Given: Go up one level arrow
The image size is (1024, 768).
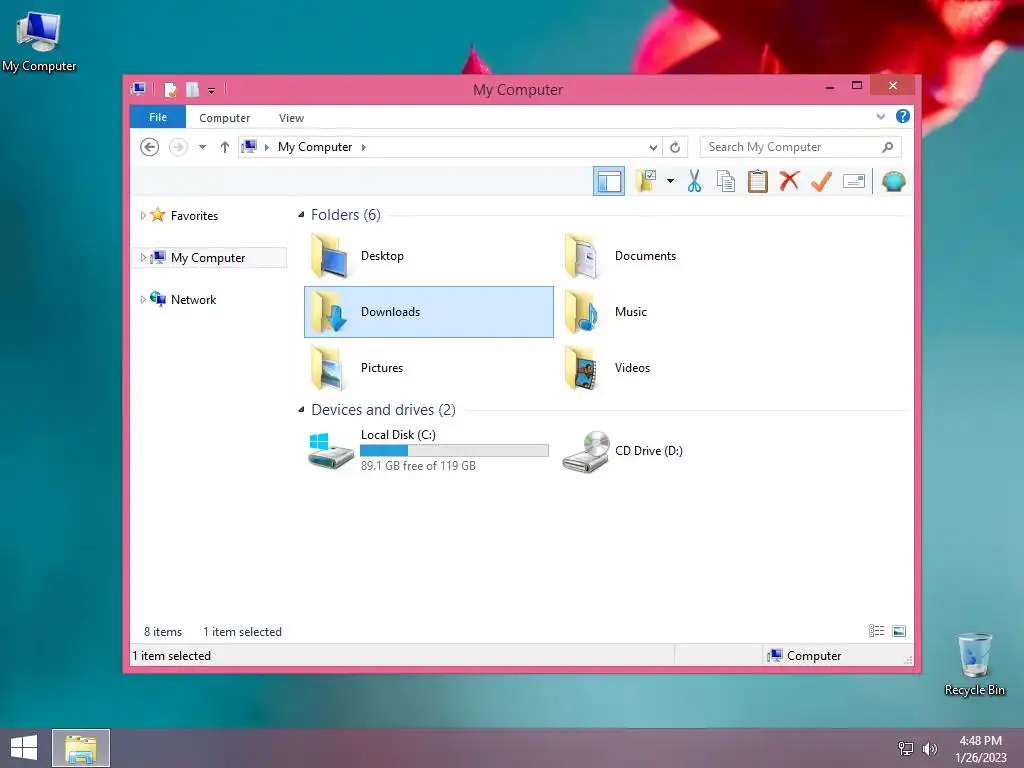Looking at the screenshot, I should click(225, 147).
